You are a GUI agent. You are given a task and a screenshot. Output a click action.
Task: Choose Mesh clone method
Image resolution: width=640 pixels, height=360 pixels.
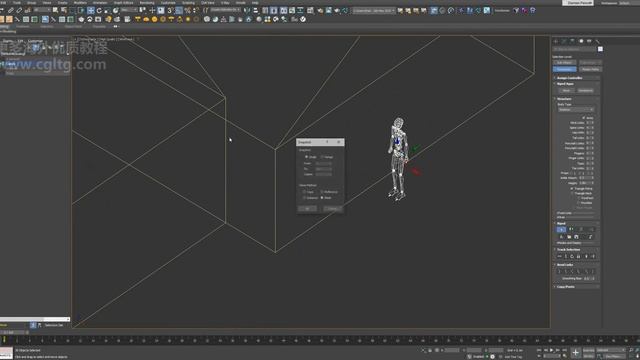tap(322, 198)
